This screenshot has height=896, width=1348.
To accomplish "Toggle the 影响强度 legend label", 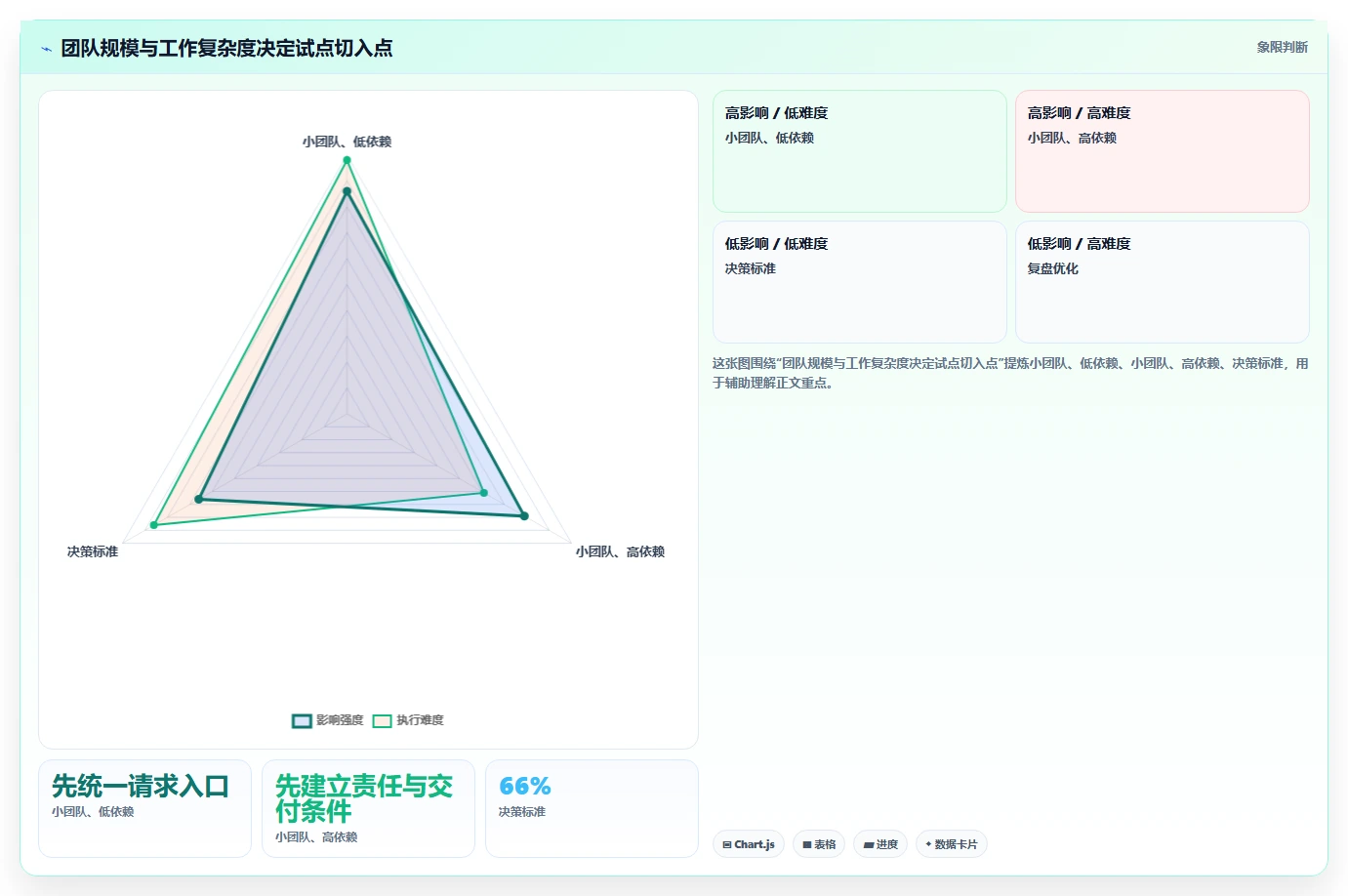I will pos(339,720).
